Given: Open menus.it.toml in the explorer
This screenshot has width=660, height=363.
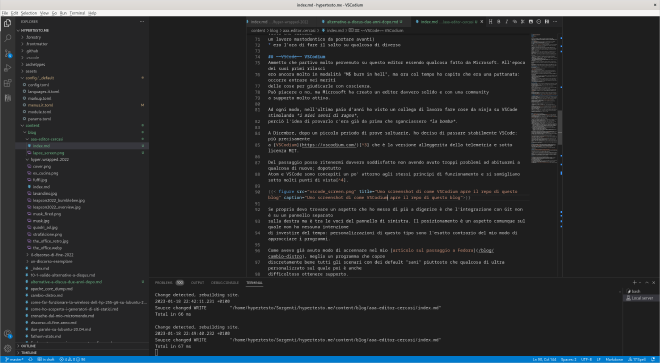Looking at the screenshot, I should click(40, 105).
